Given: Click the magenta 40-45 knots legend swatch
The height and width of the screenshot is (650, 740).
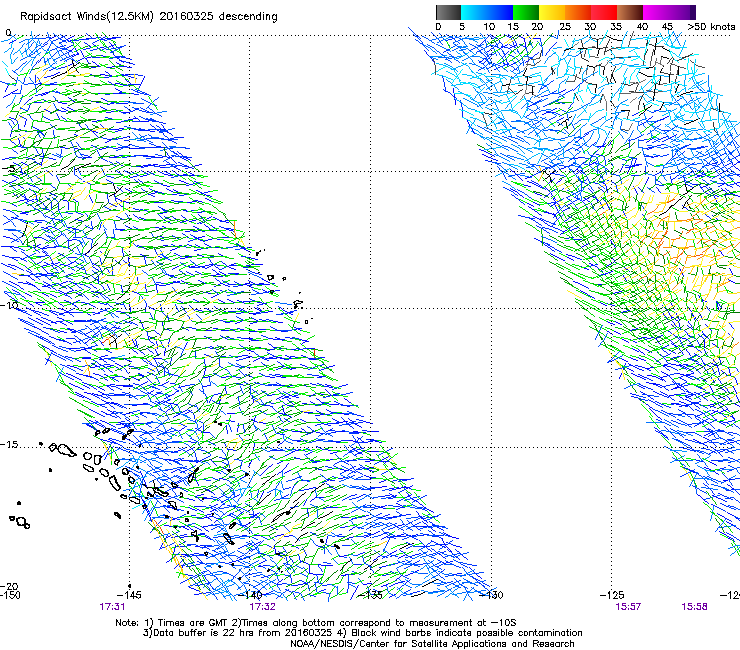Looking at the screenshot, I should coord(656,12).
